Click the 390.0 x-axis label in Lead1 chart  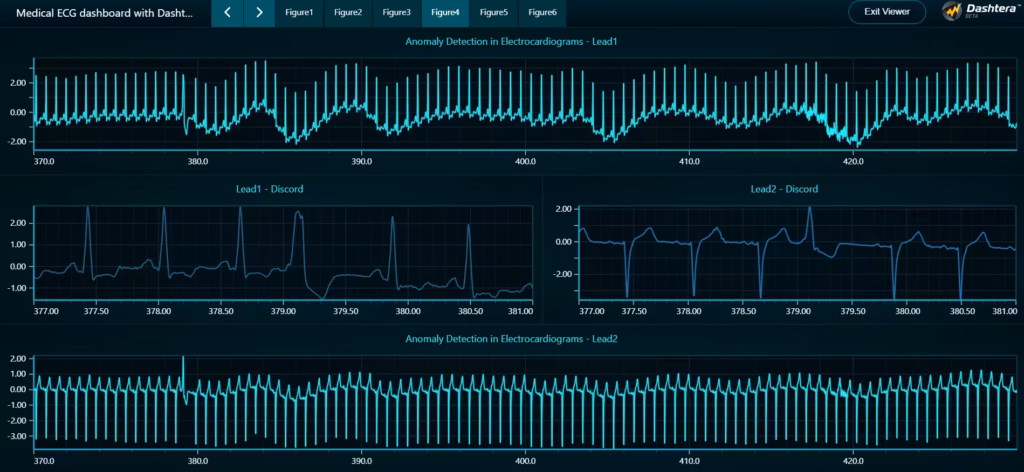361,161
